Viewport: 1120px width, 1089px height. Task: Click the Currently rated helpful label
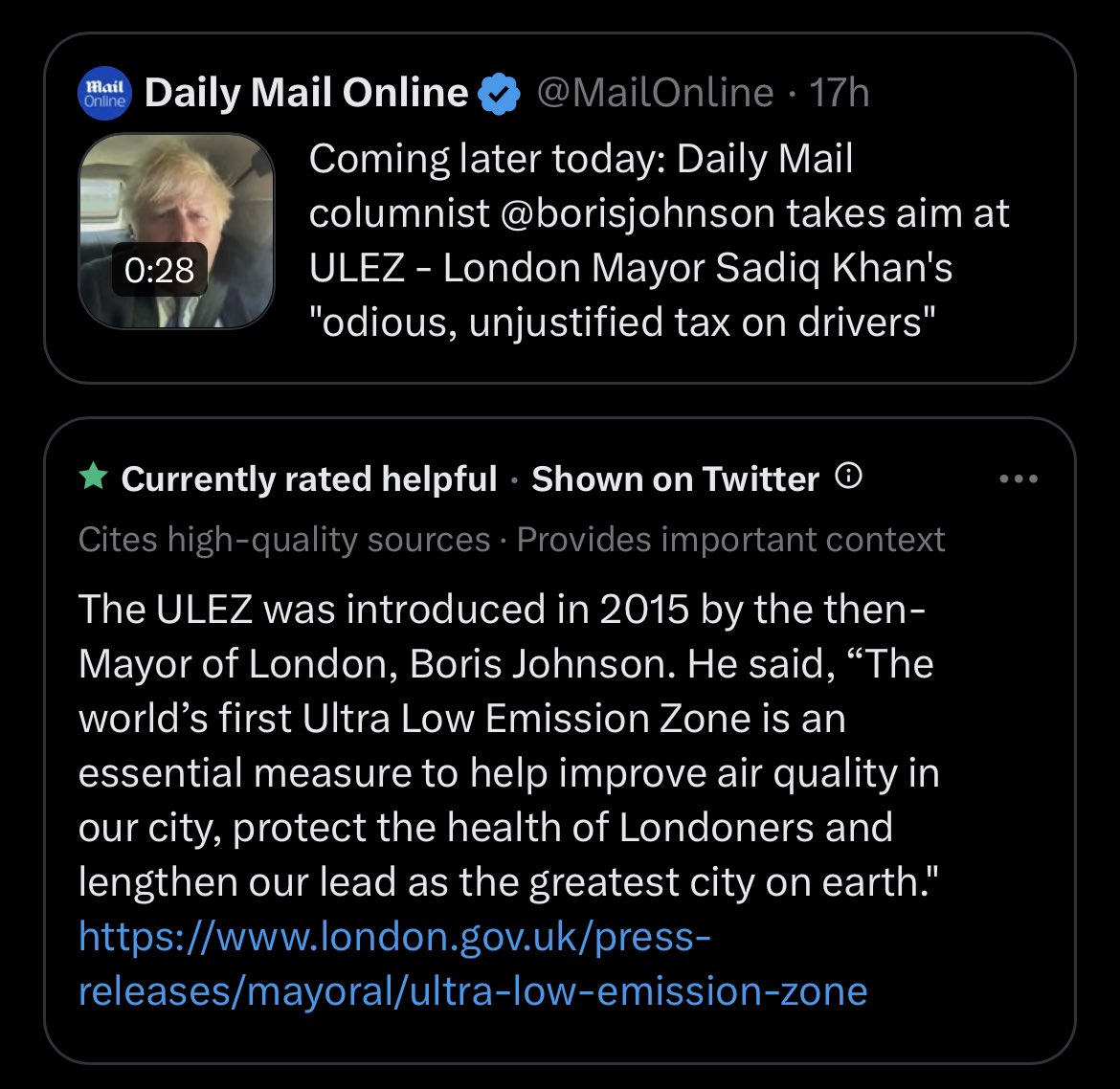coord(309,478)
